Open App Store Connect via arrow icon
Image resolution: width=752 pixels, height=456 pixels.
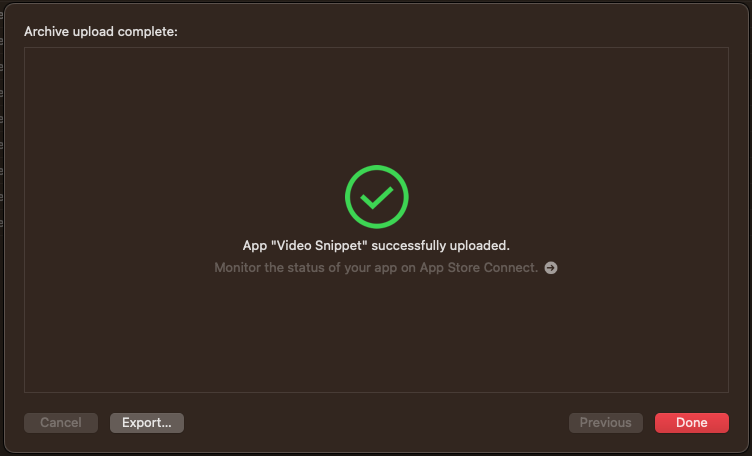[551, 268]
